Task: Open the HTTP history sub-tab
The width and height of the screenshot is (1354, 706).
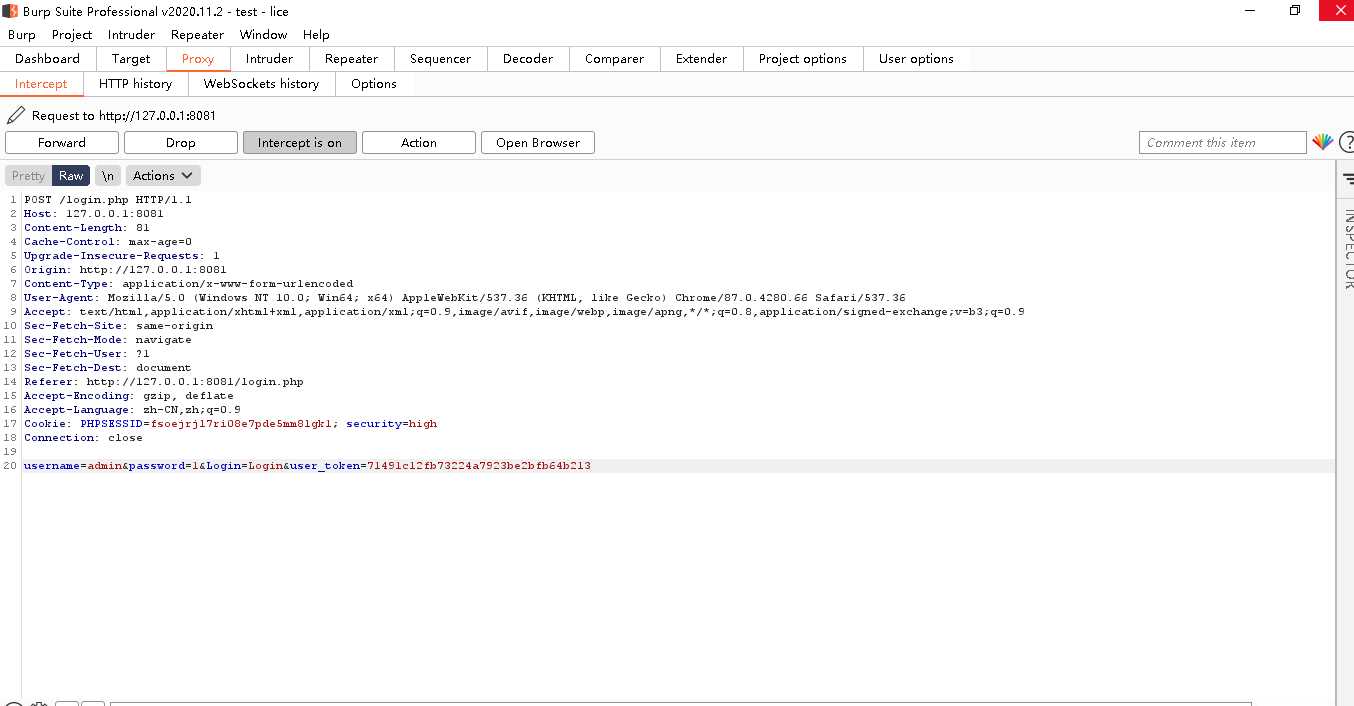Action: 135,84
